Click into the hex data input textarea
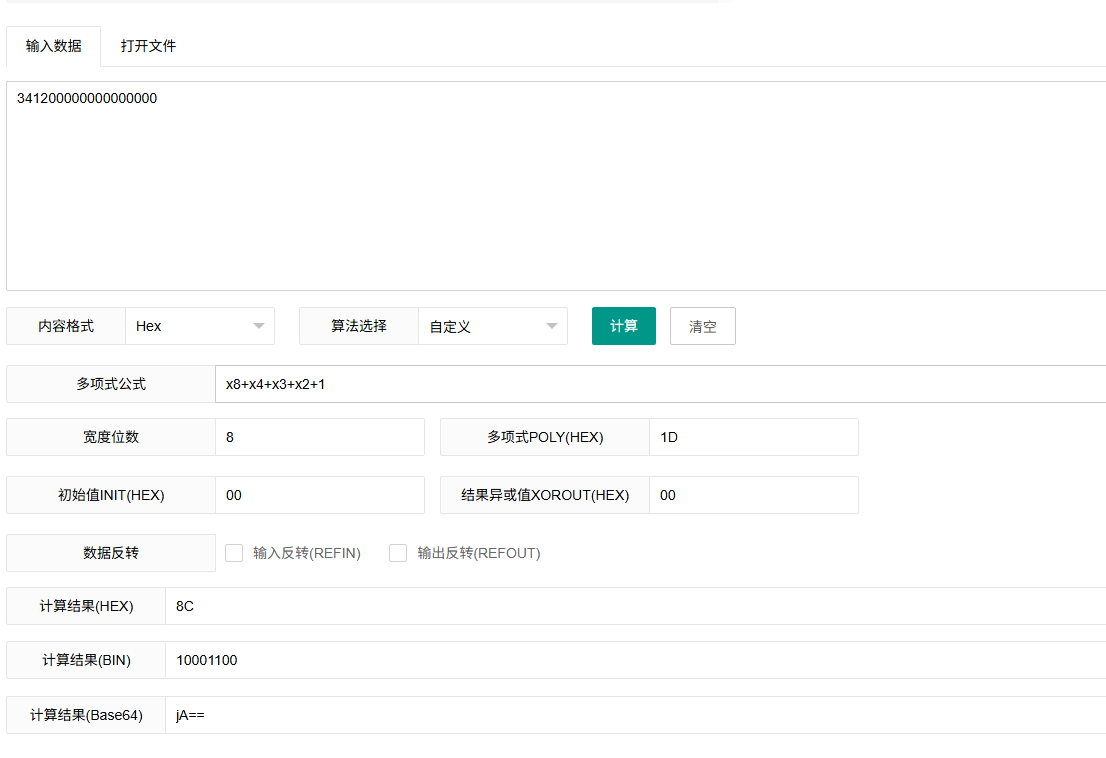The height and width of the screenshot is (758, 1106). [x=556, y=186]
